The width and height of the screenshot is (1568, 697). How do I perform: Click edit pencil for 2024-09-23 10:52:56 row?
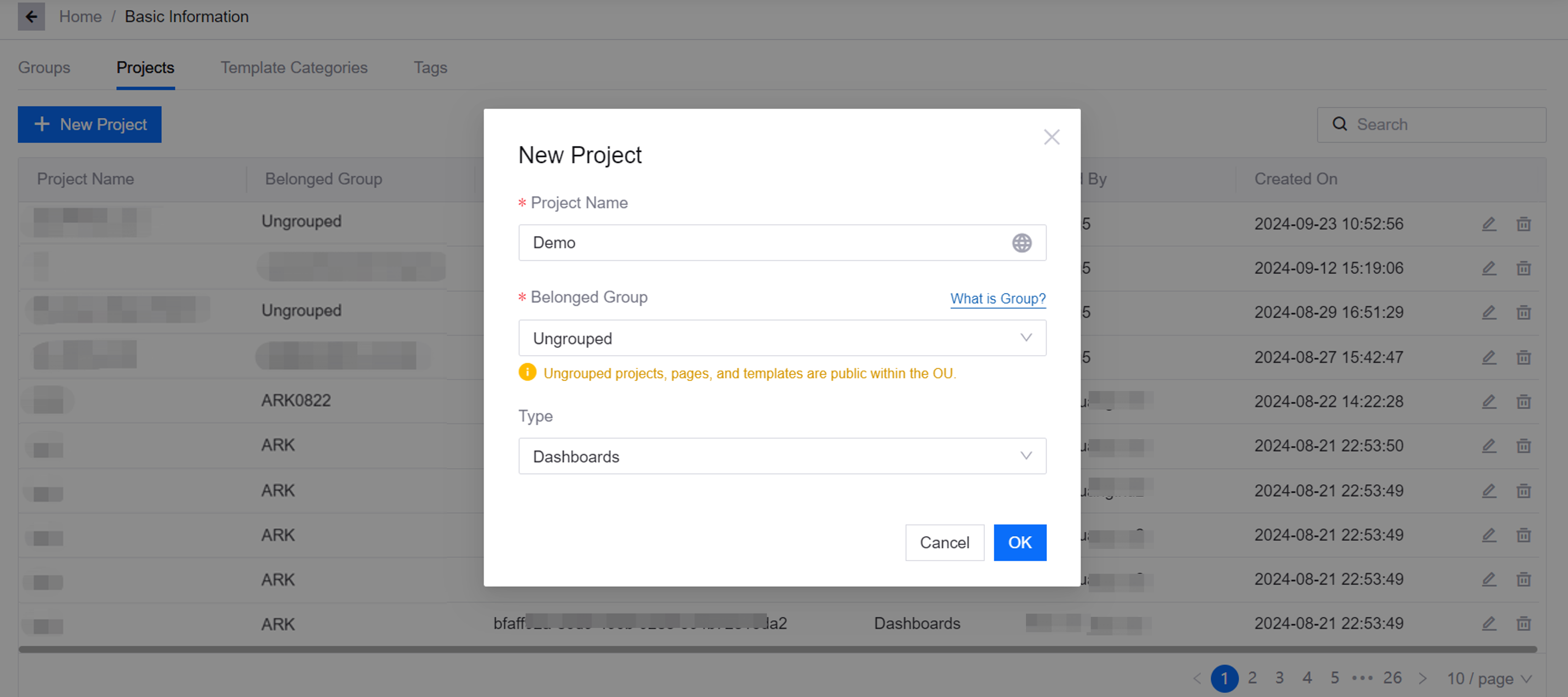1488,224
